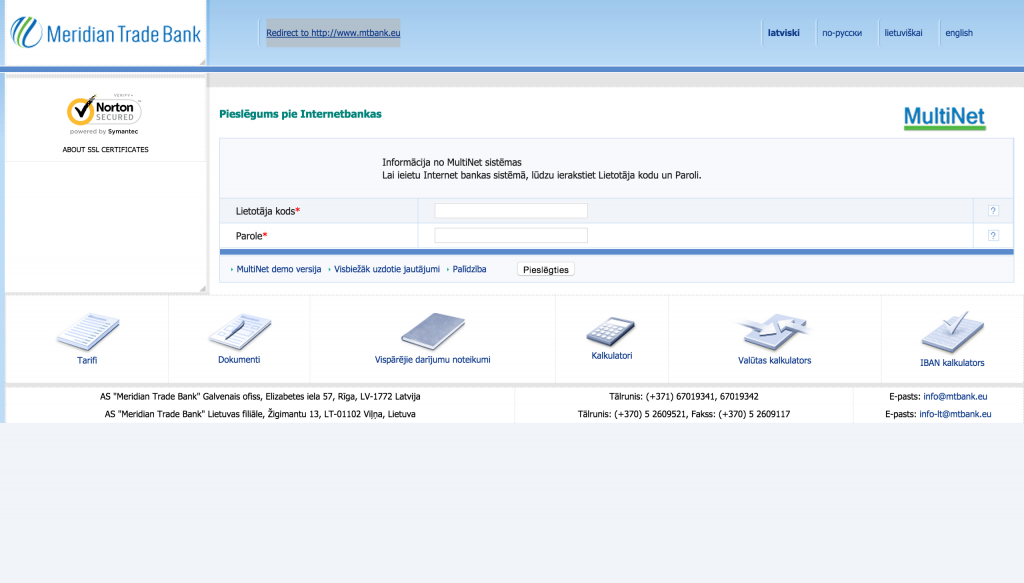Click the Vispārējie darījumu noteikumi book icon
1024x583 pixels.
432,331
